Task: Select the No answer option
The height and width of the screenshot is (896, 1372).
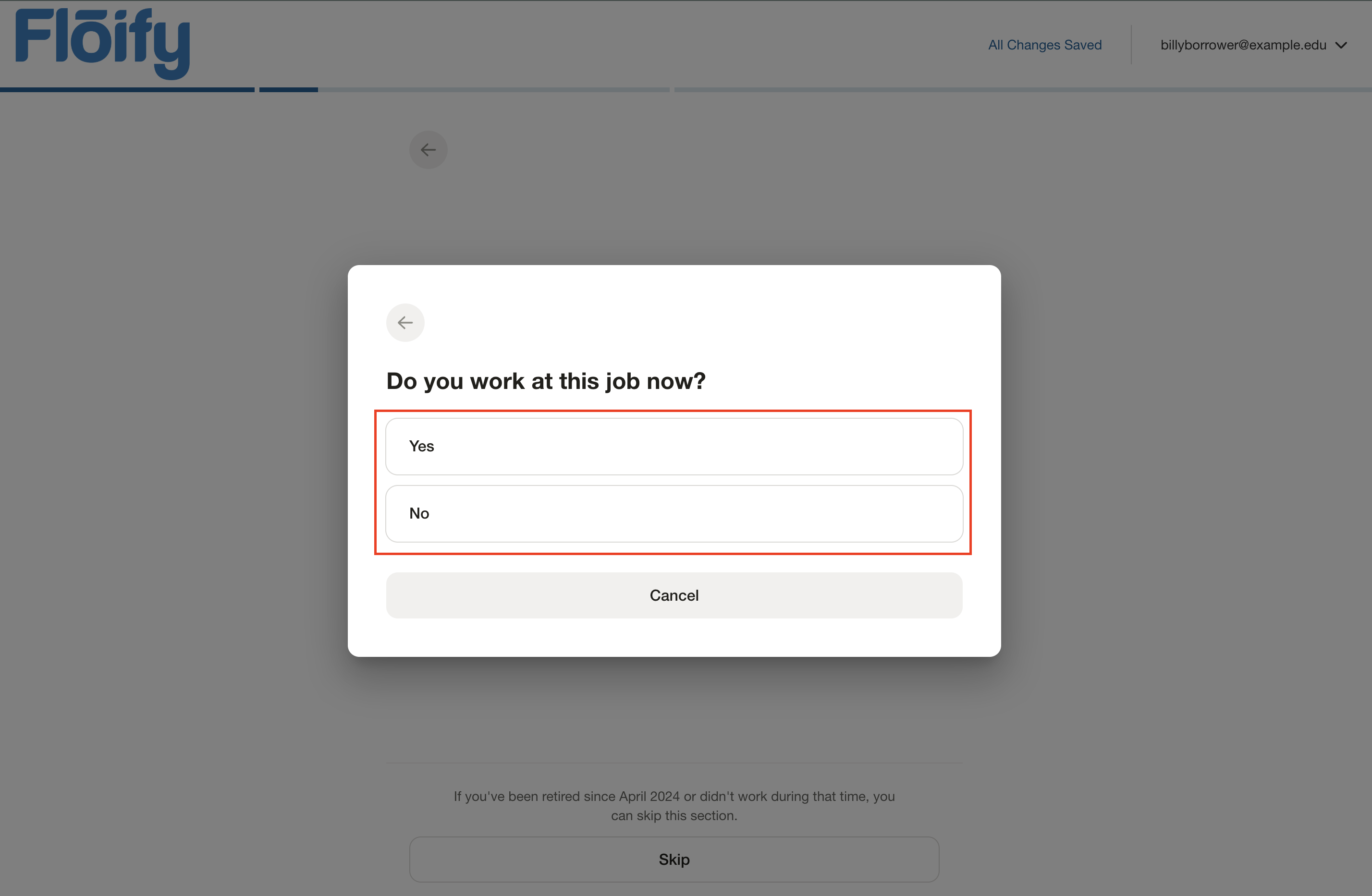Action: pos(674,513)
